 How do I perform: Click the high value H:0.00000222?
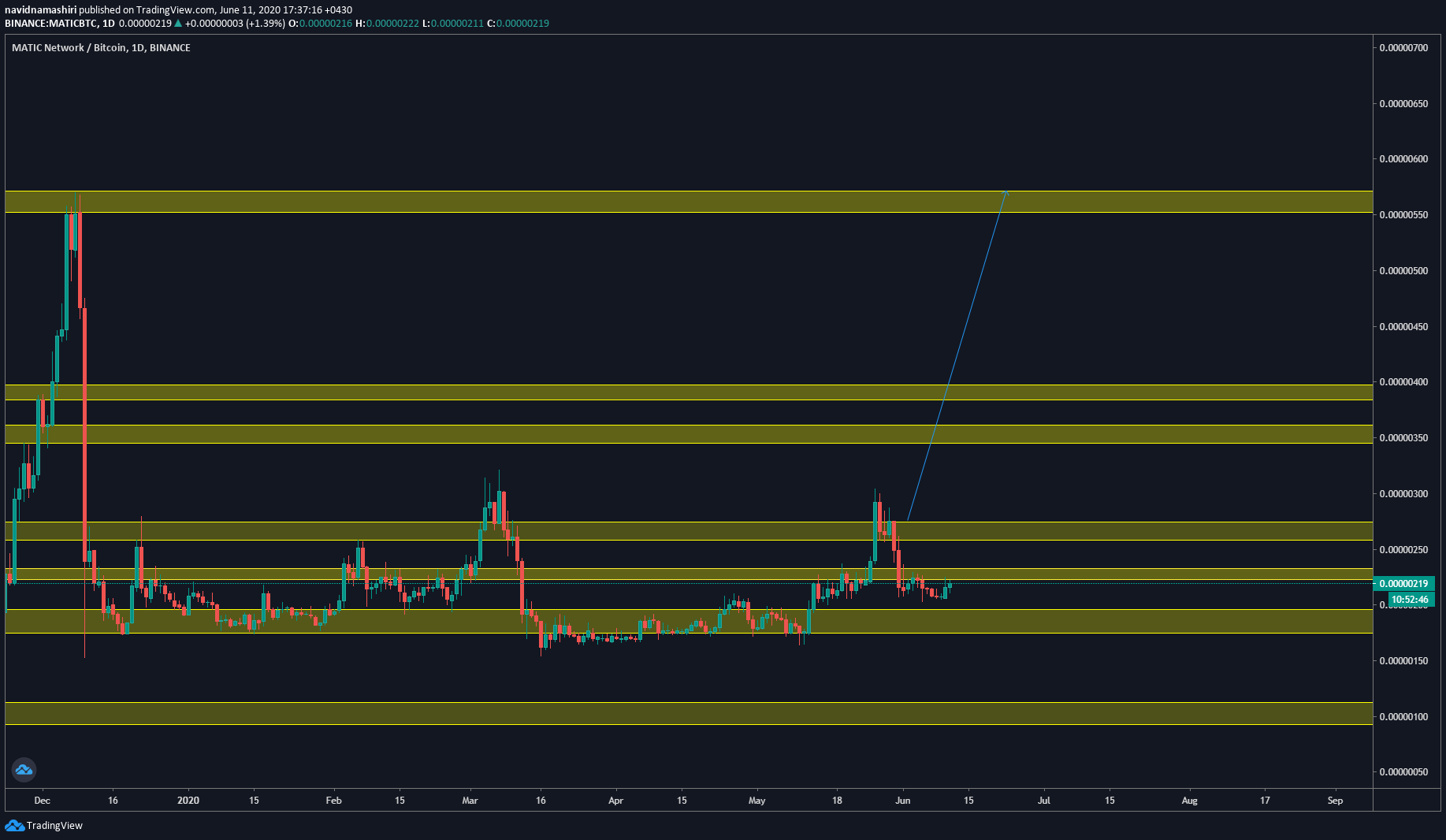pyautogui.click(x=387, y=24)
